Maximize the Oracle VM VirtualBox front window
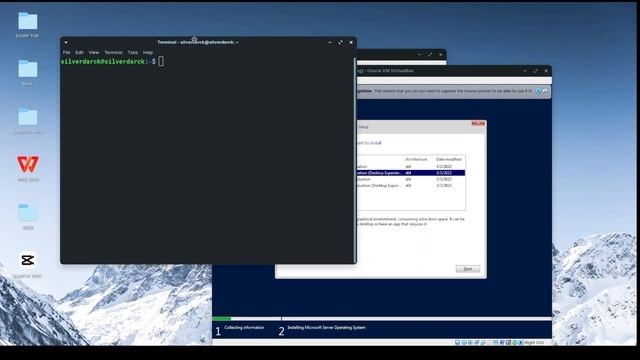640x360 pixels. (x=535, y=71)
